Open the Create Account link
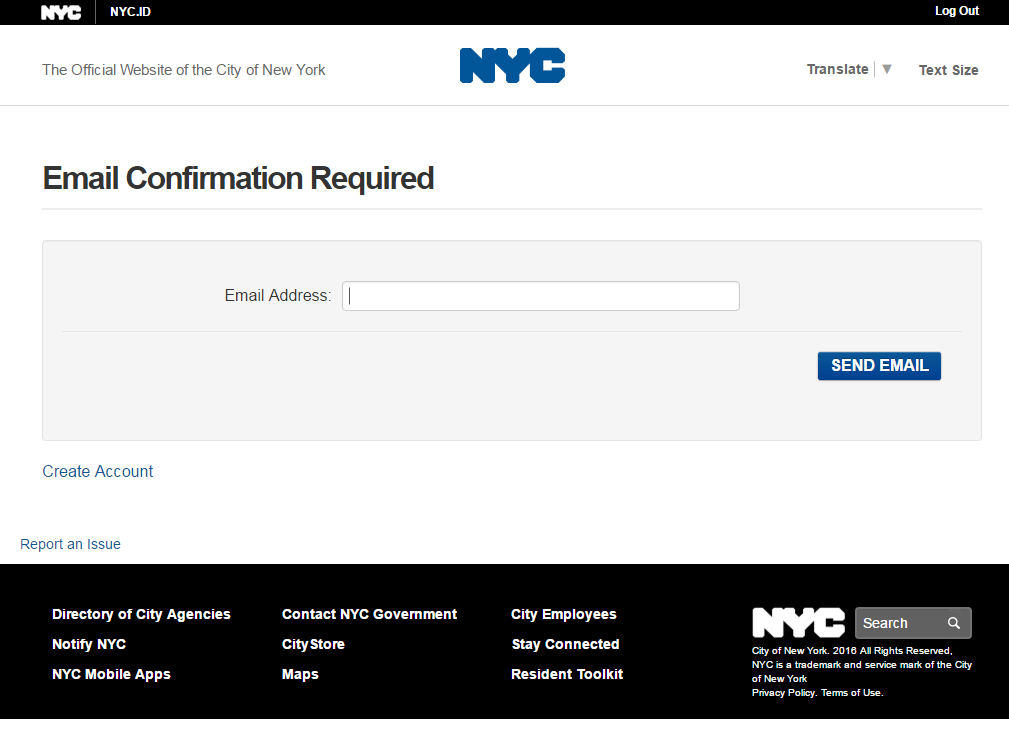Viewport: 1009px width, 741px height. coord(98,471)
